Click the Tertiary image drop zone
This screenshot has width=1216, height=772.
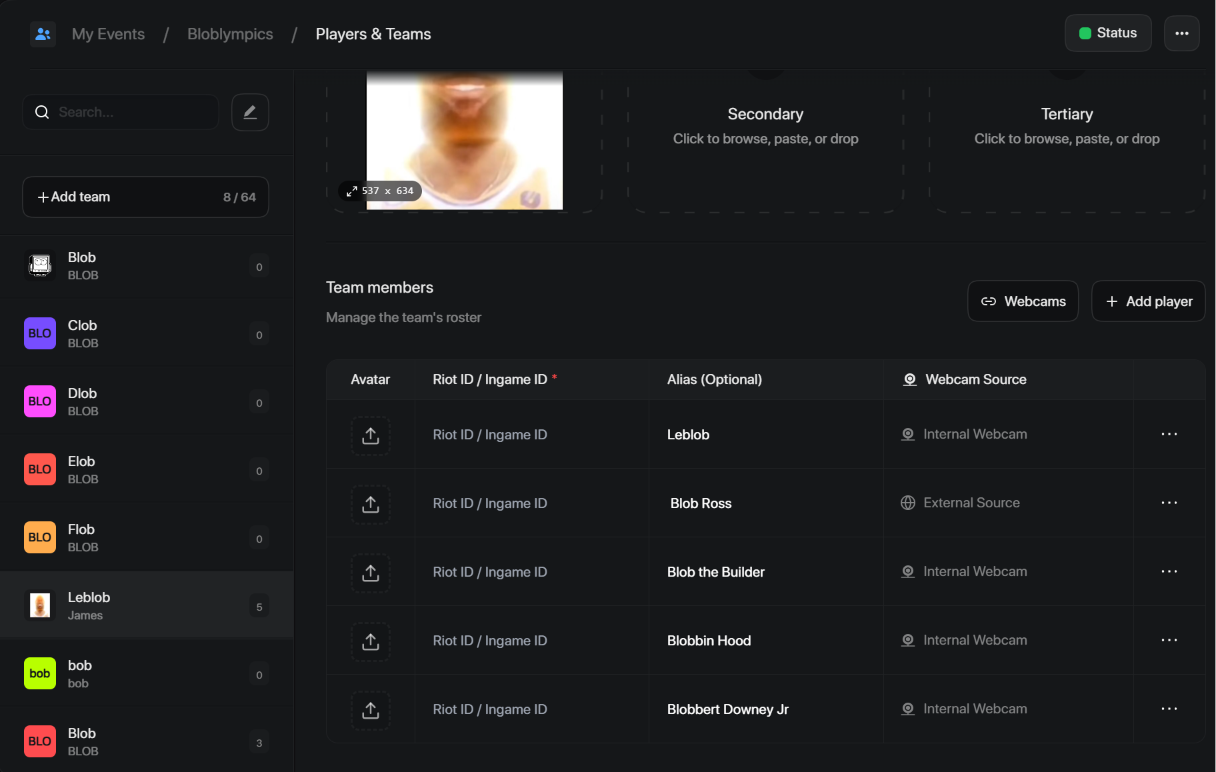(x=1067, y=140)
